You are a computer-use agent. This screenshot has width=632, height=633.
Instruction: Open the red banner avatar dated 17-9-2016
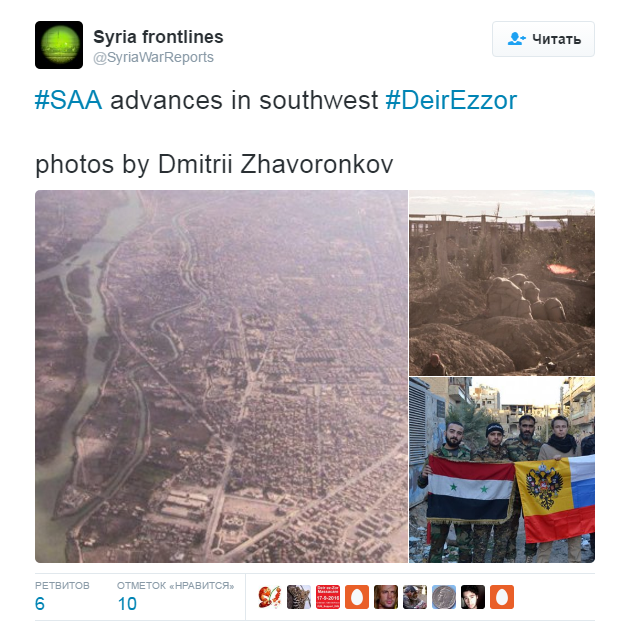click(x=328, y=597)
